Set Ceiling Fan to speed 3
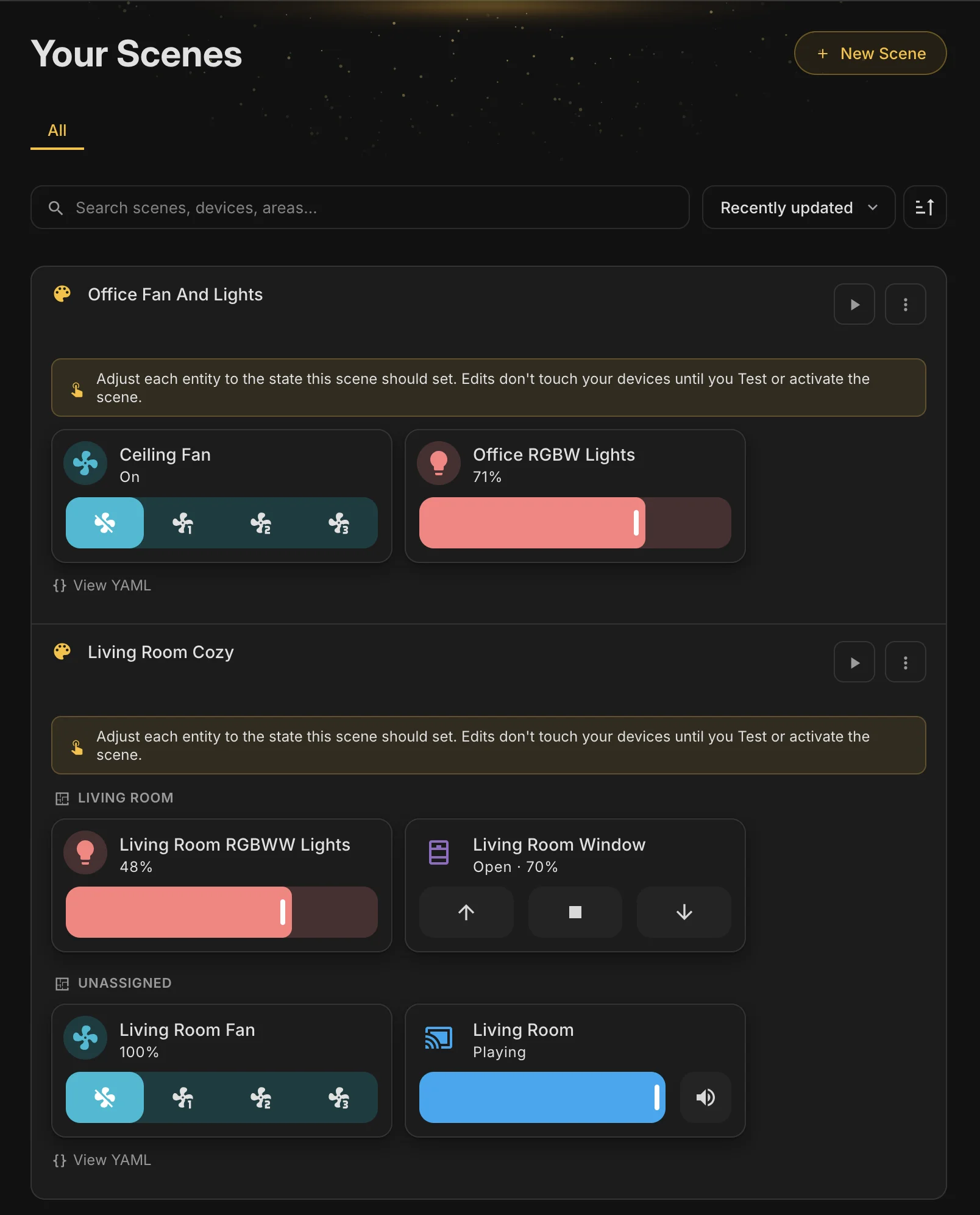 pyautogui.click(x=339, y=523)
